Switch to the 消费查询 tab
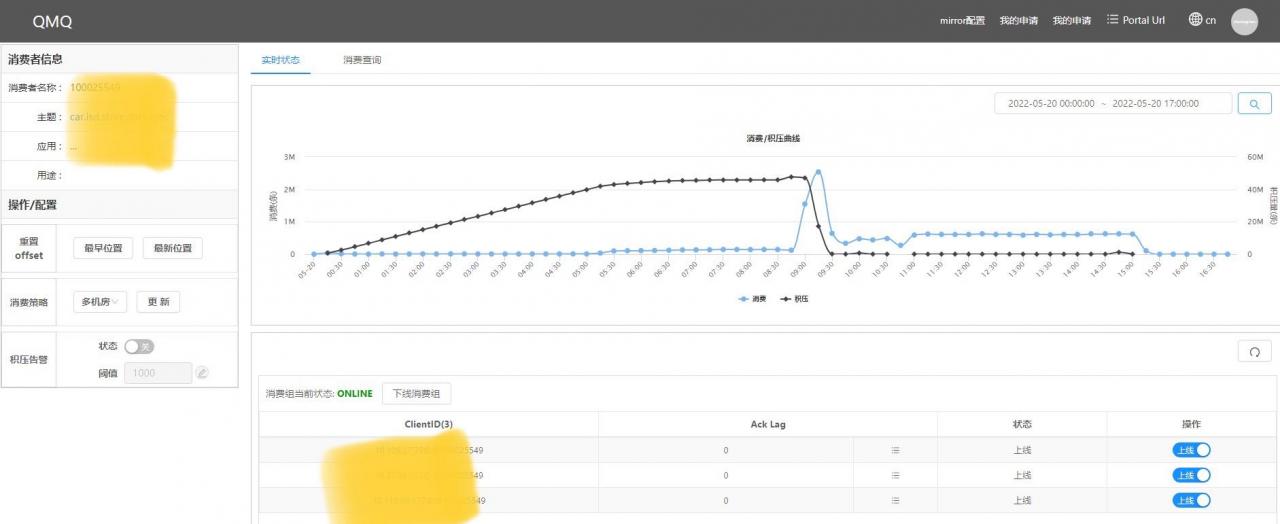The width and height of the screenshot is (1280, 524). [362, 60]
